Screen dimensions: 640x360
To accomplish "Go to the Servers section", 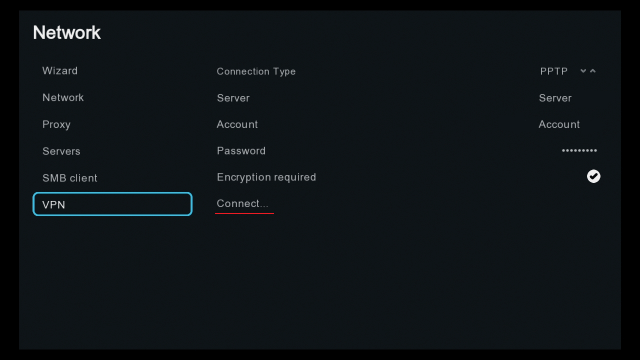I will tap(61, 151).
